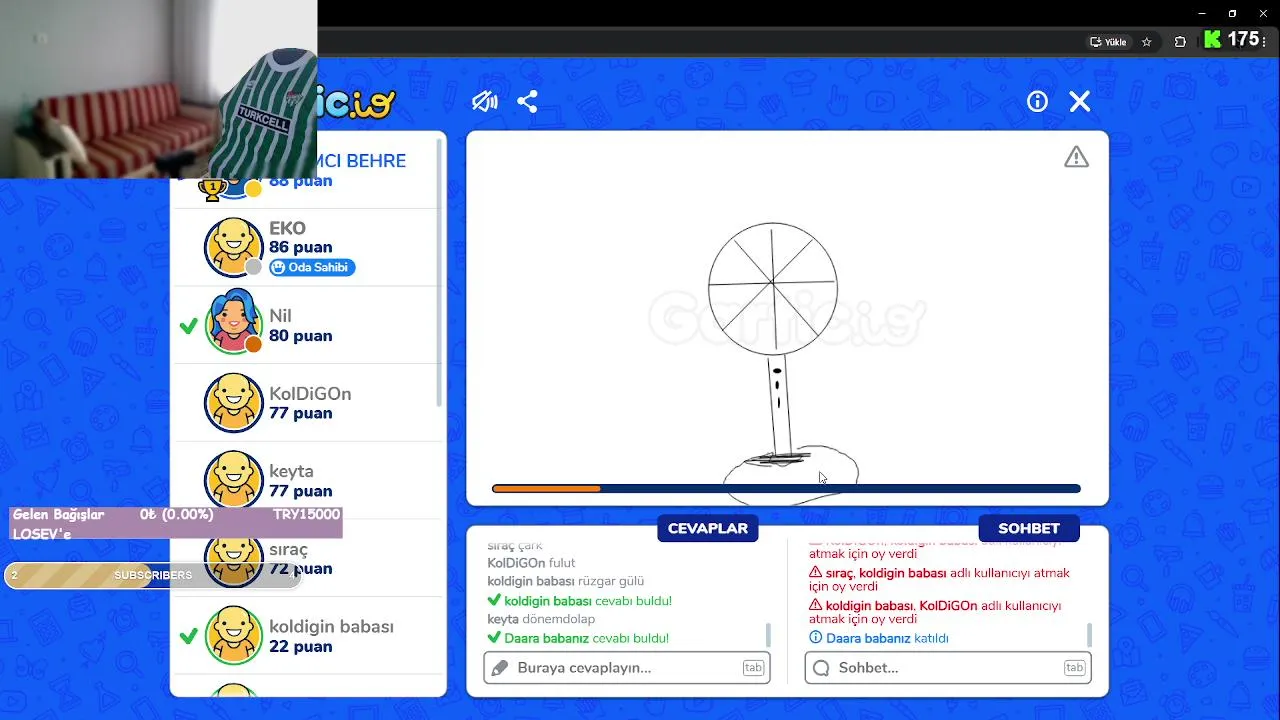
Task: Focus the 'Sohbet...' chat field
Action: pos(948,668)
